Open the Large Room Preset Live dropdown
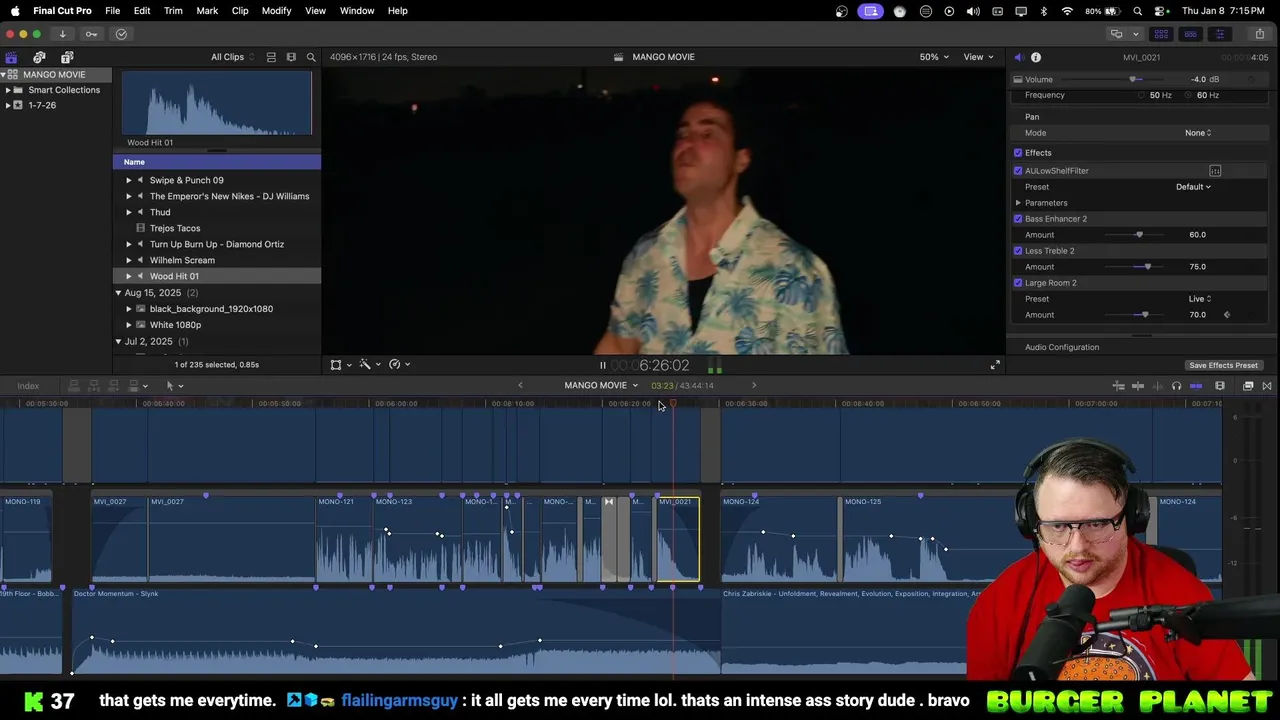 coord(1199,299)
